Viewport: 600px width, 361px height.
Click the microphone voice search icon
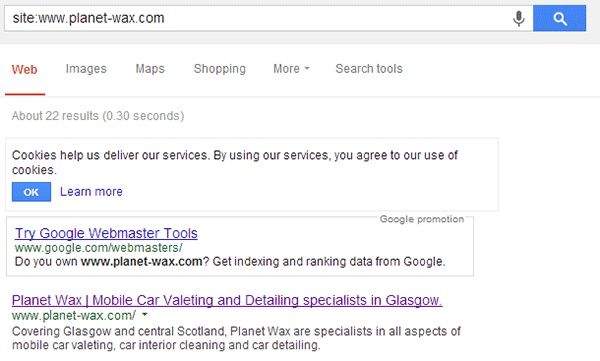[518, 18]
